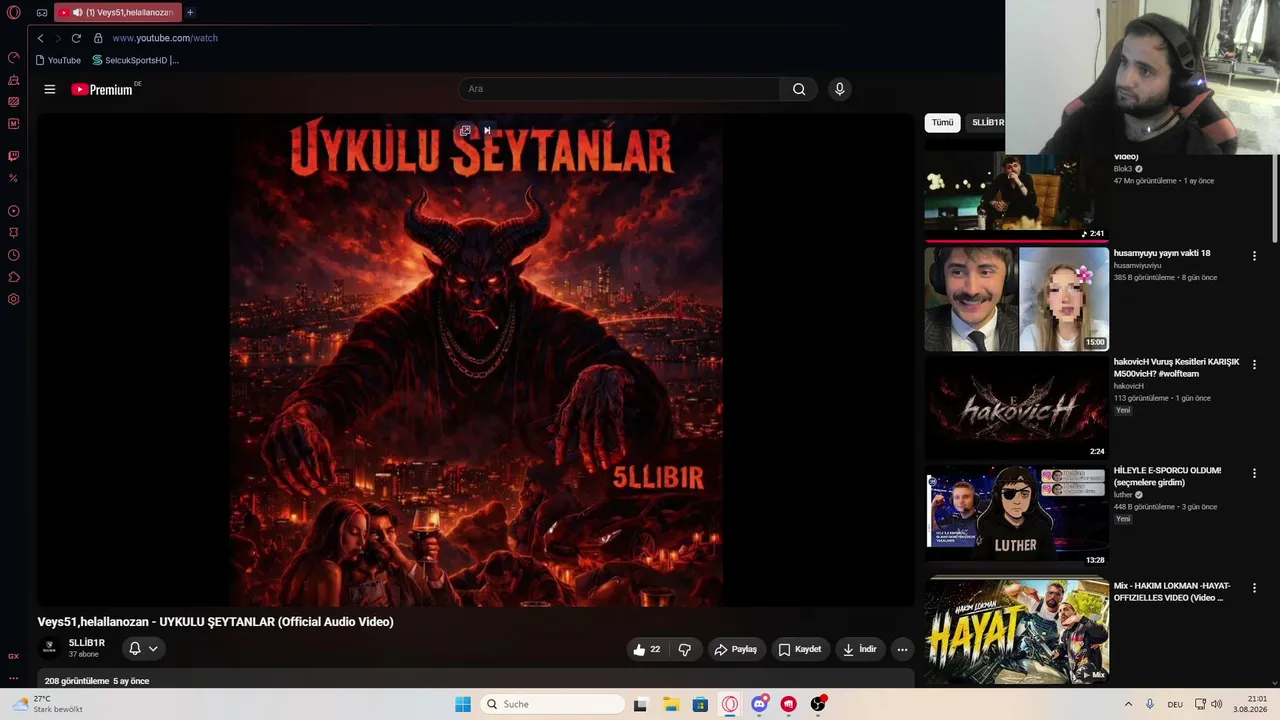Click the Windows taskbar Suche search box
Screen dimensions: 1280x720
(x=553, y=704)
